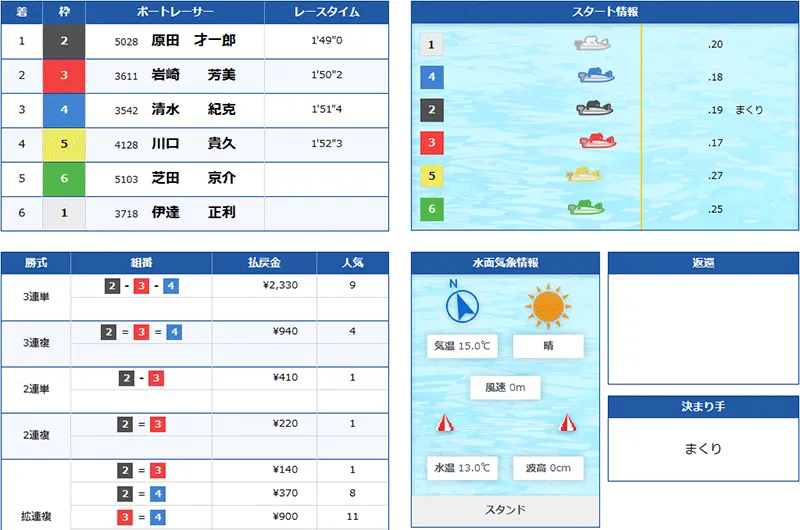Click start timing .20 for boat 1

715,44
